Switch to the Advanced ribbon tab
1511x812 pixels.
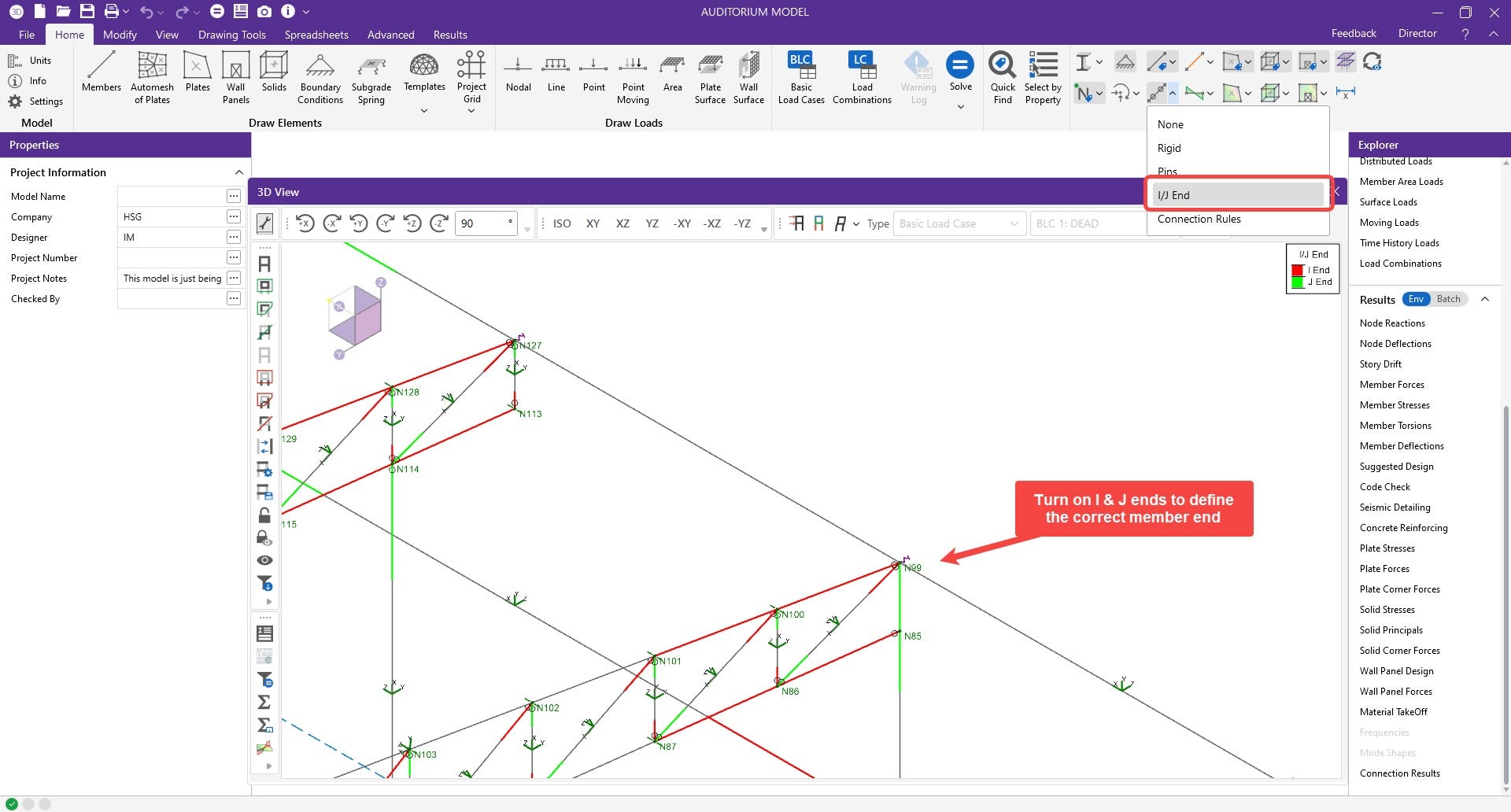point(390,35)
